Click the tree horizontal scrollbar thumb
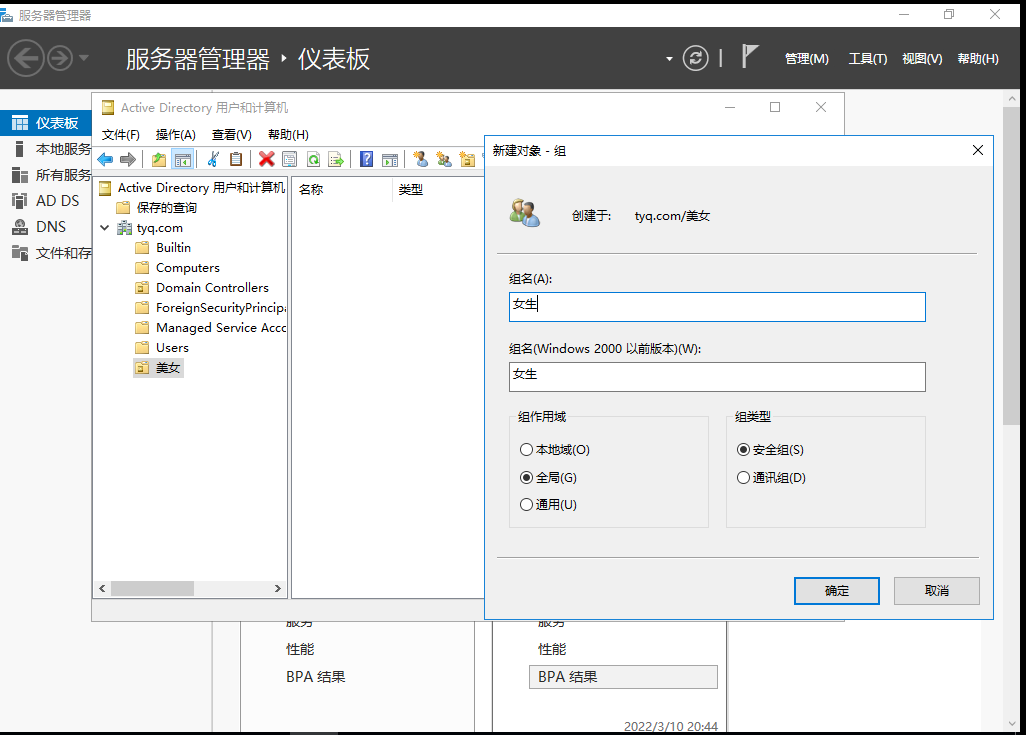1026x735 pixels. tap(152, 588)
